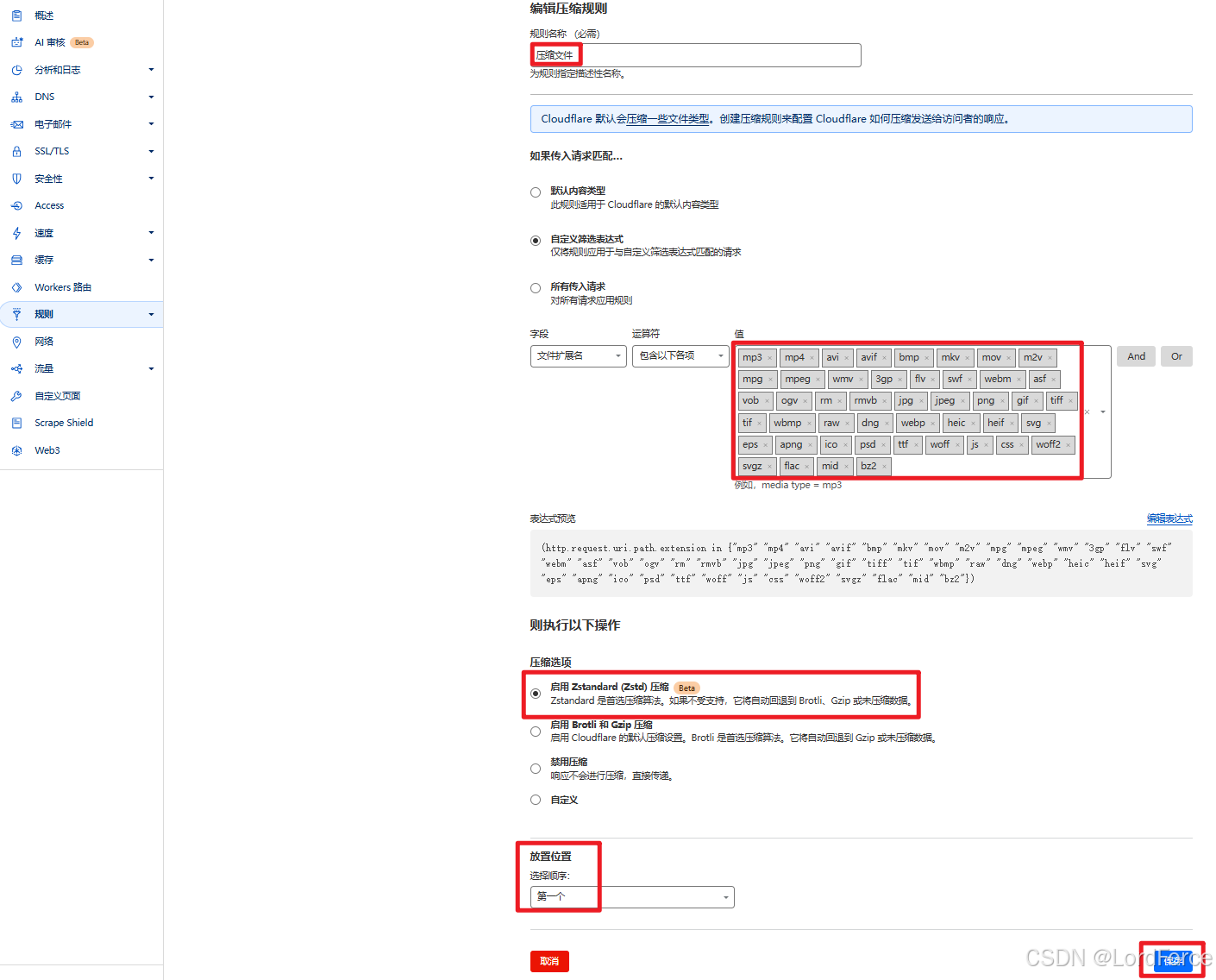Image resolution: width=1216 pixels, height=980 pixels.
Task: Expand the DNS sidebar section
Action: pyautogui.click(x=151, y=97)
